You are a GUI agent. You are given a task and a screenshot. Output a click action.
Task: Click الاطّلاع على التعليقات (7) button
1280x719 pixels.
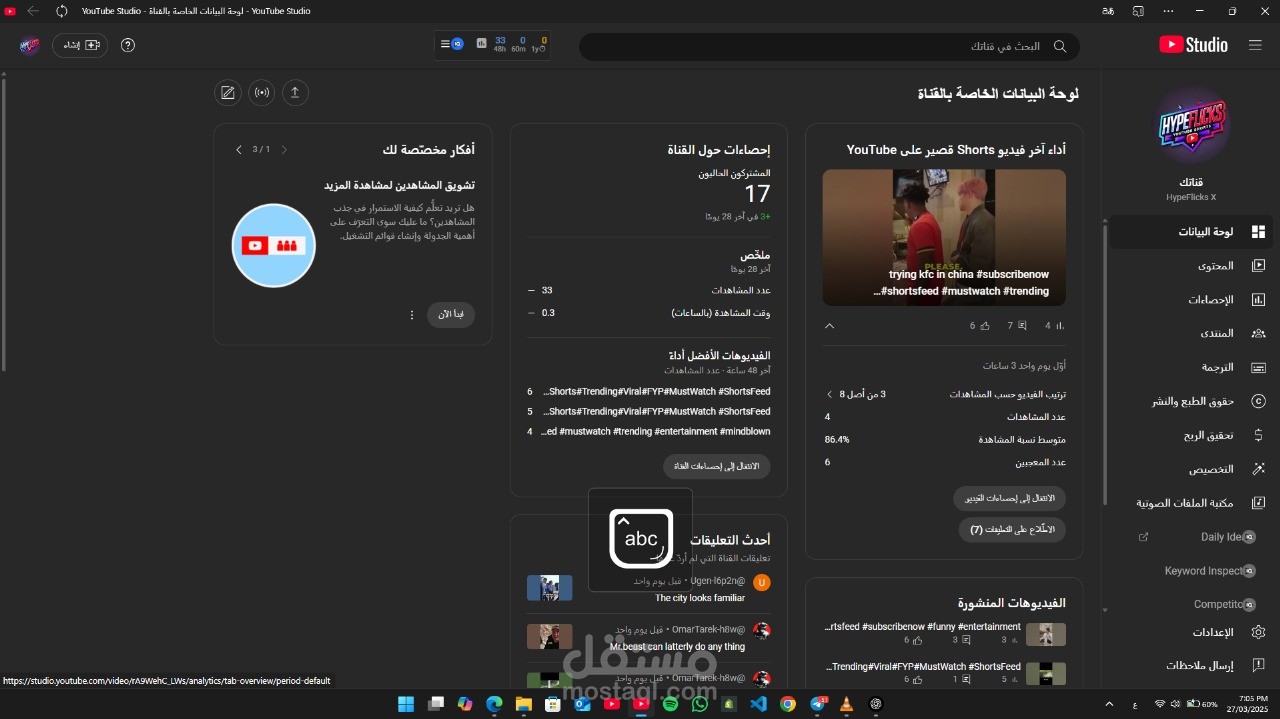point(1012,530)
